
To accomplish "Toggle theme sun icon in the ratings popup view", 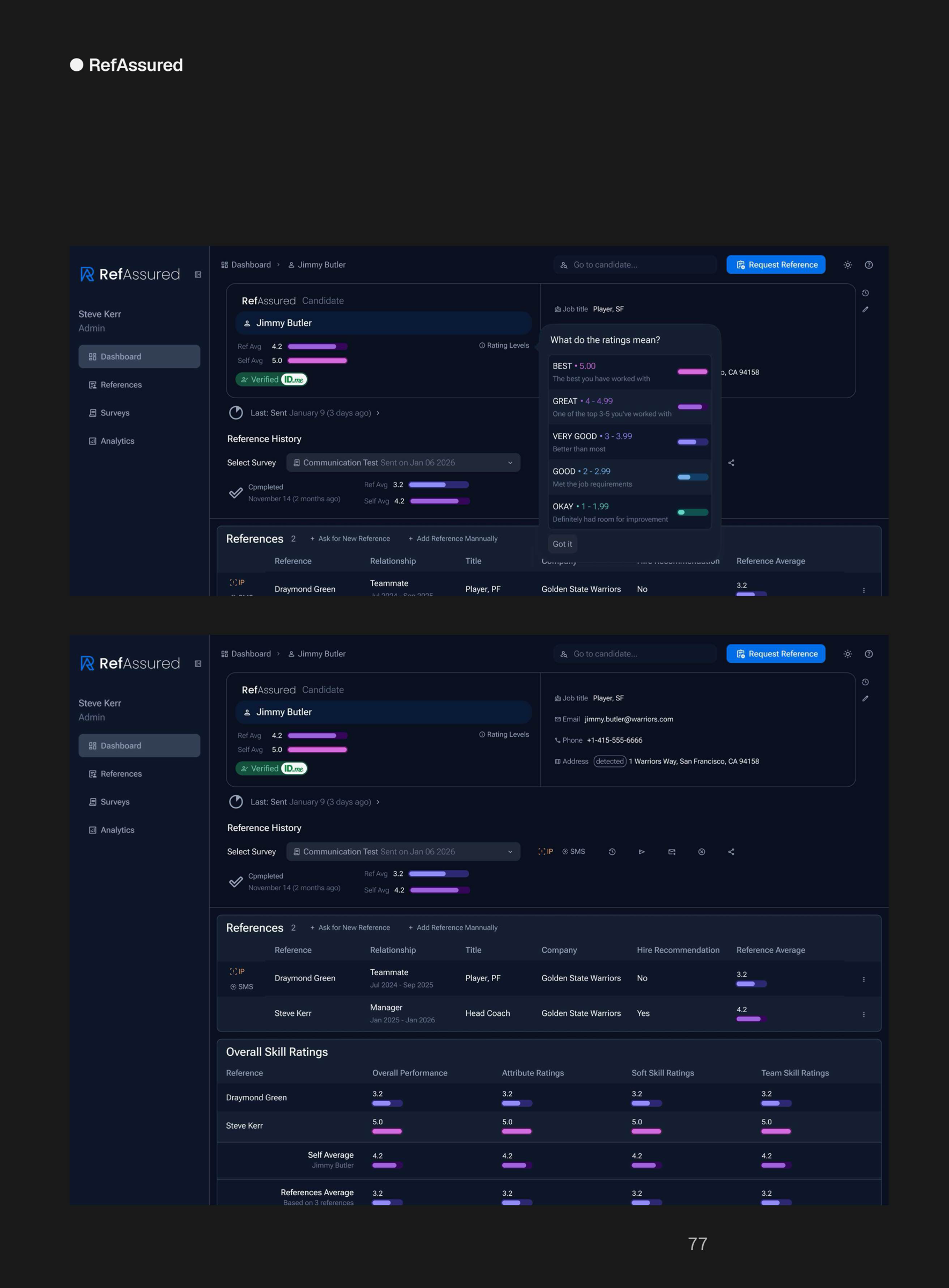I will pos(847,265).
